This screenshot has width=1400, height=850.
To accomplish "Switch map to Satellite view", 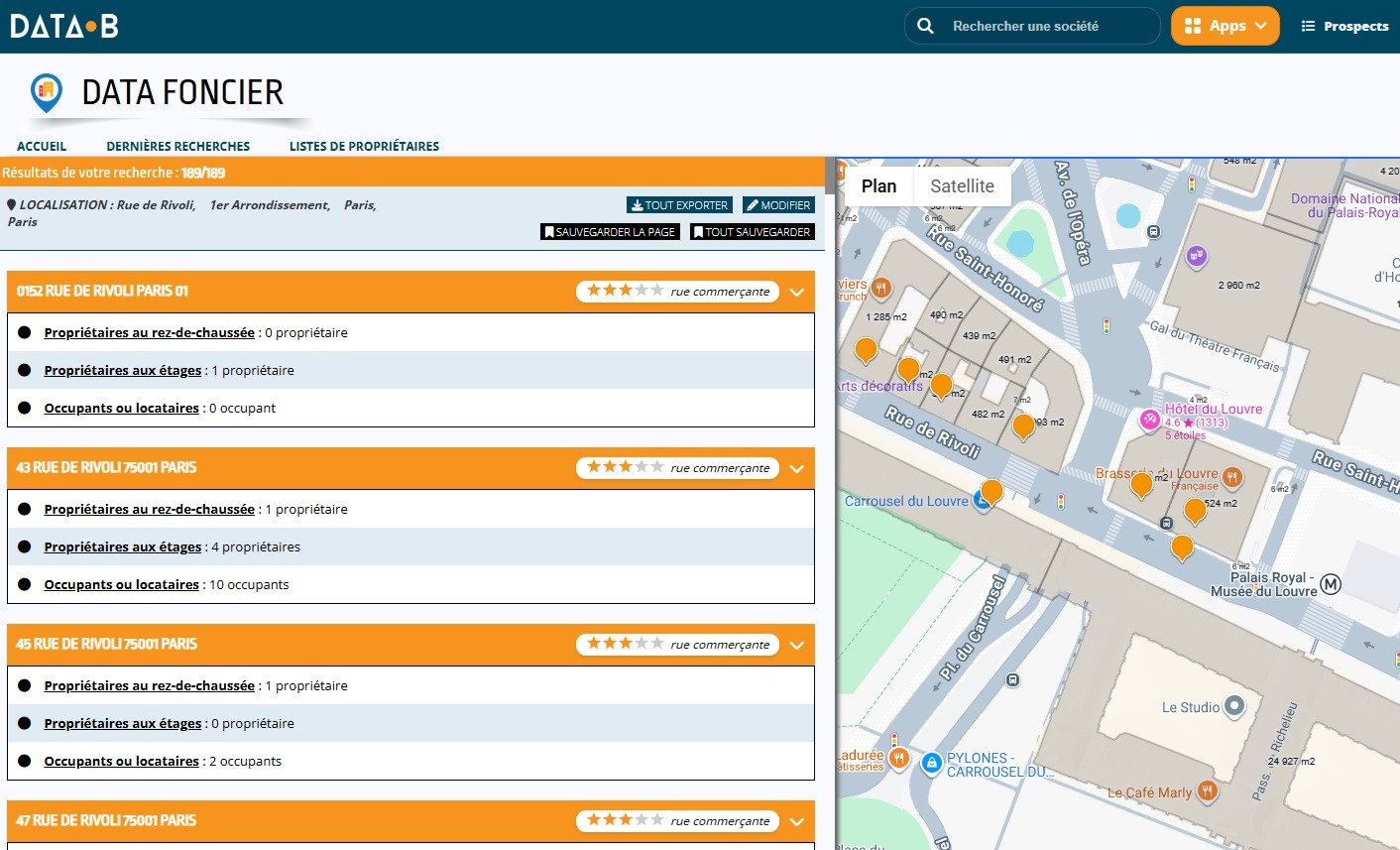I will [x=962, y=185].
